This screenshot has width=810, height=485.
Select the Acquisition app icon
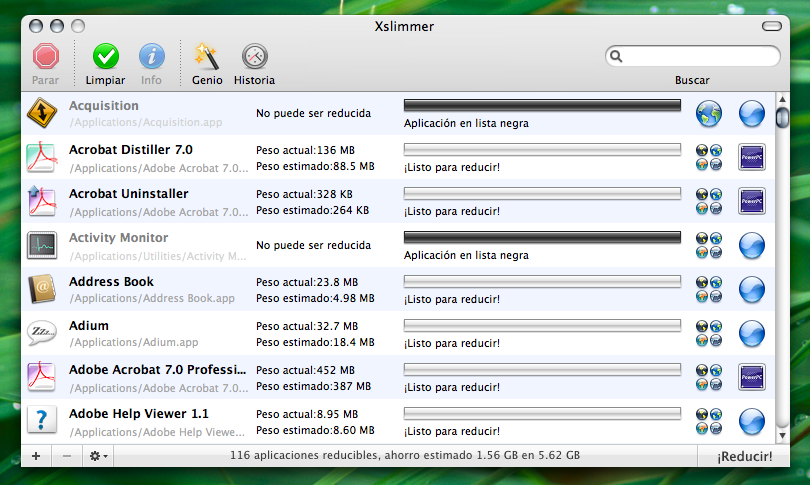click(42, 113)
